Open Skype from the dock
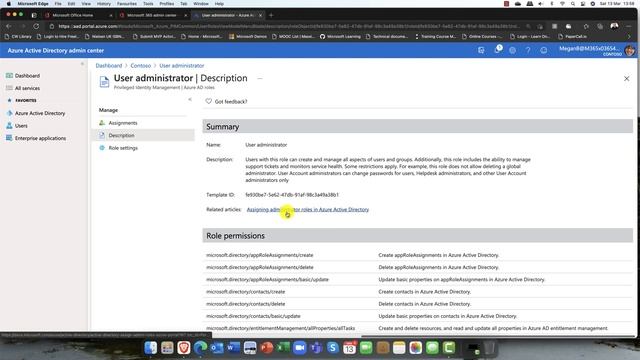The width and height of the screenshot is (640, 360). point(333,348)
